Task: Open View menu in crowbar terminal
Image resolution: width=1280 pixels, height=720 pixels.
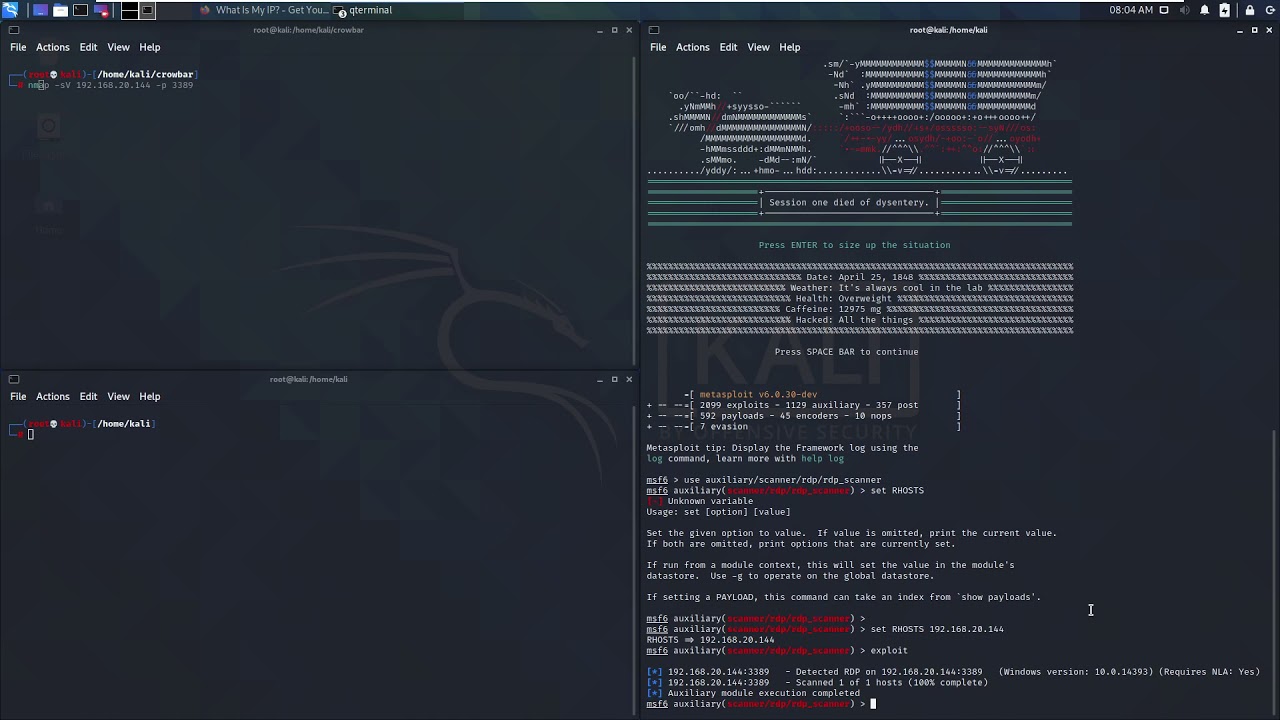Action: coord(118,47)
